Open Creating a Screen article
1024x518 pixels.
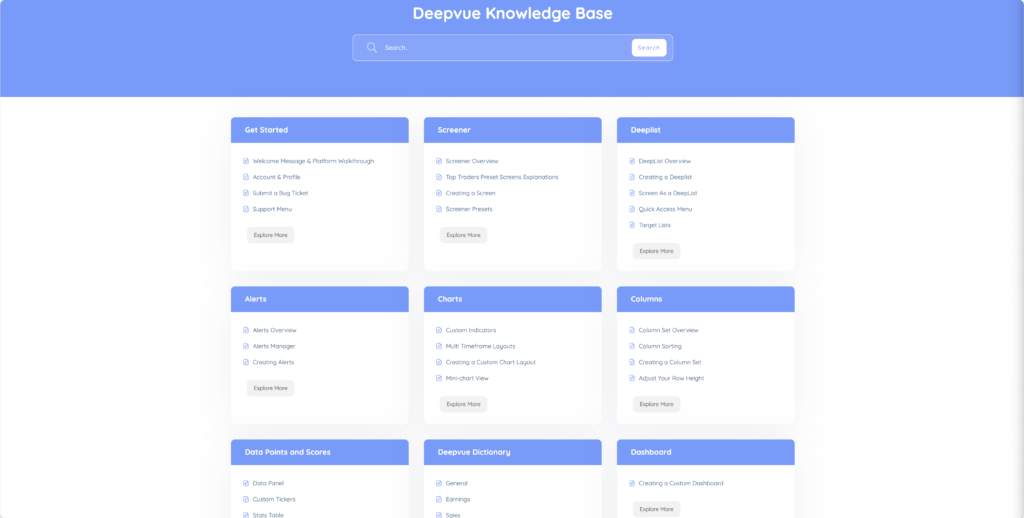click(470, 193)
